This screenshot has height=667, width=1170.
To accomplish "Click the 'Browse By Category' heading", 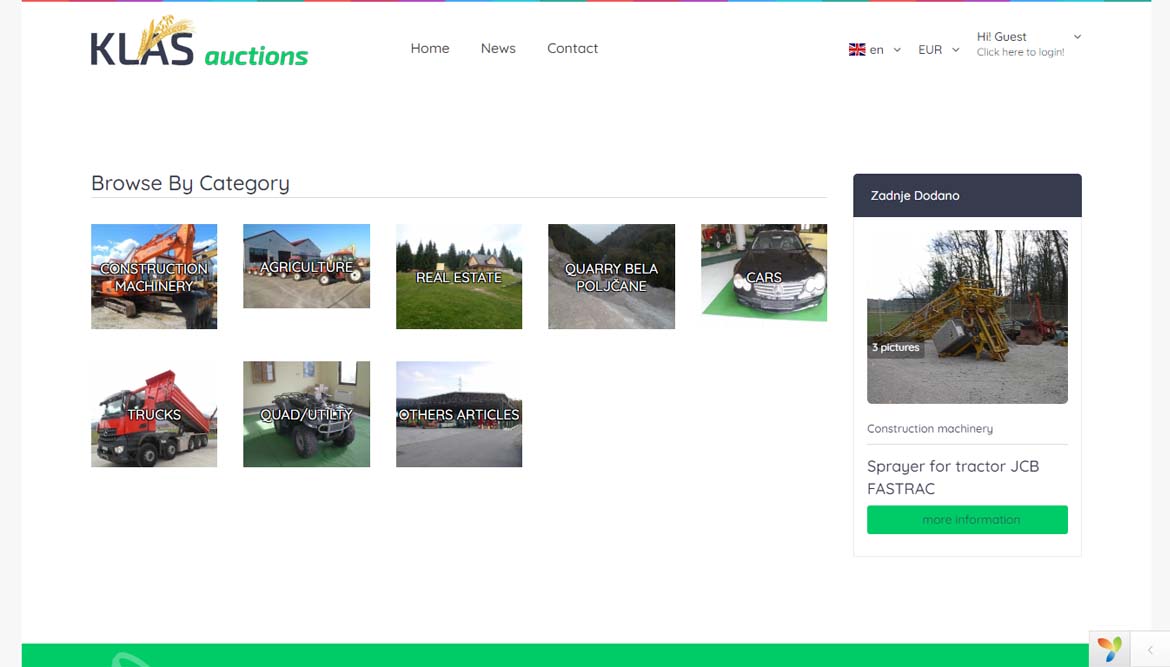I will pos(190,183).
